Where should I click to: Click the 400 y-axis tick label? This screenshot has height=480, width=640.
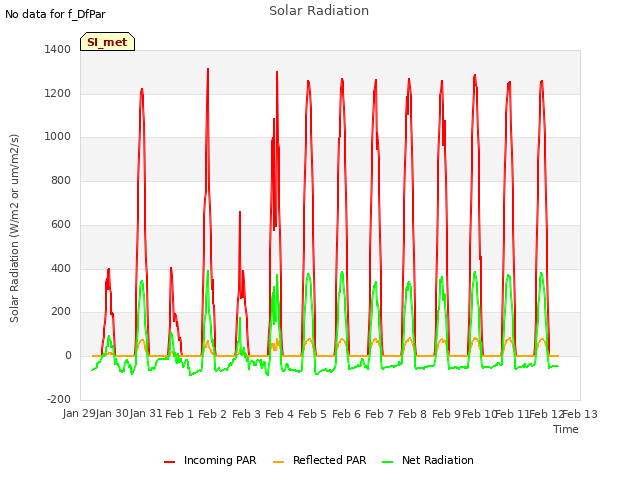pyautogui.click(x=61, y=268)
